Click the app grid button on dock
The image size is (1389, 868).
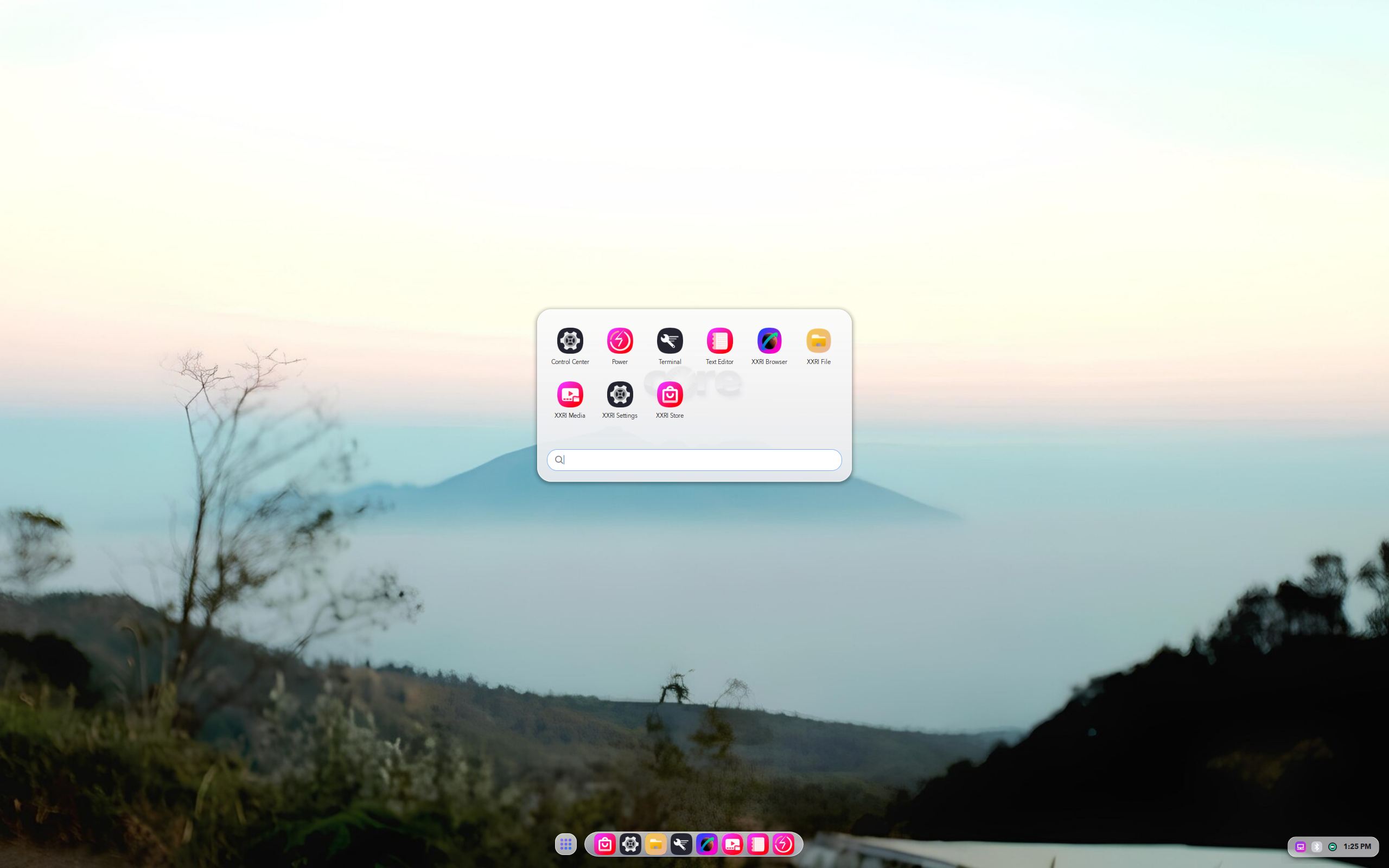click(565, 844)
